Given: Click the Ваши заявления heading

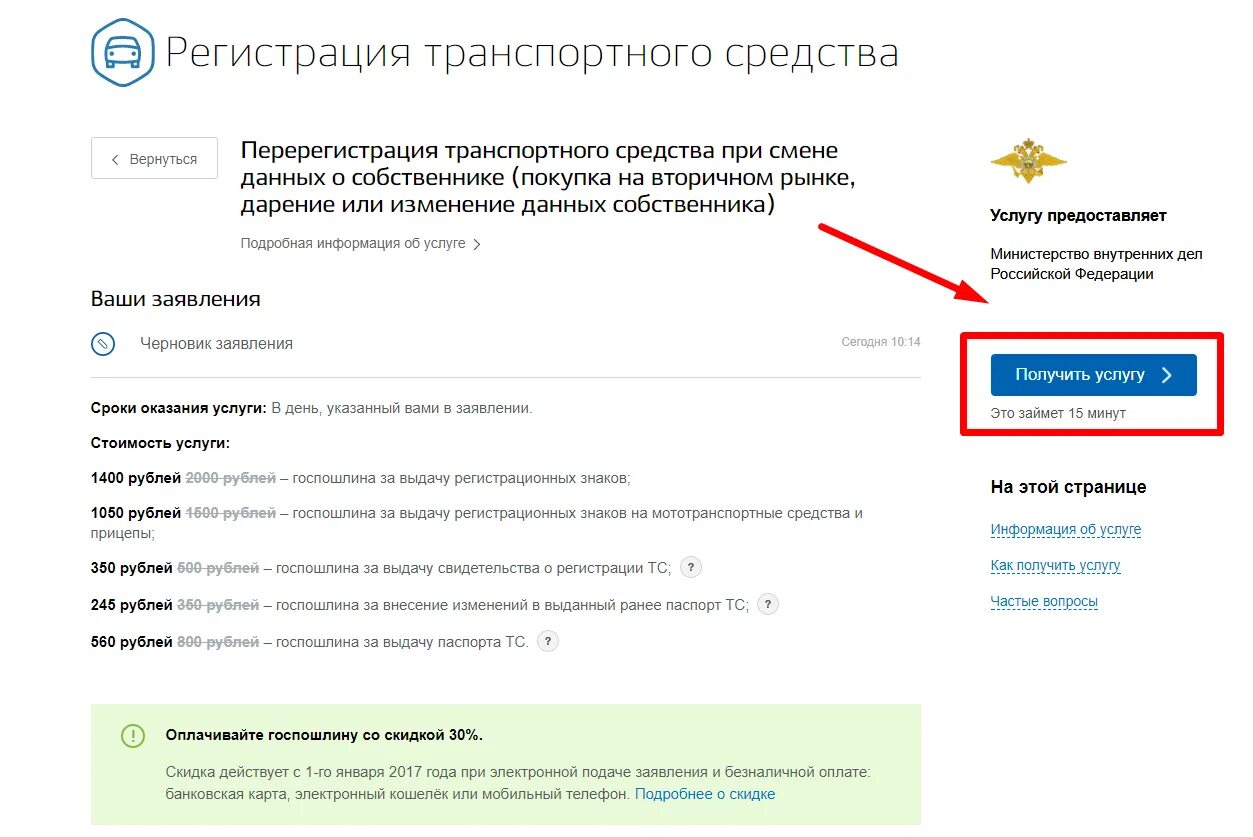Looking at the screenshot, I should click(x=175, y=299).
